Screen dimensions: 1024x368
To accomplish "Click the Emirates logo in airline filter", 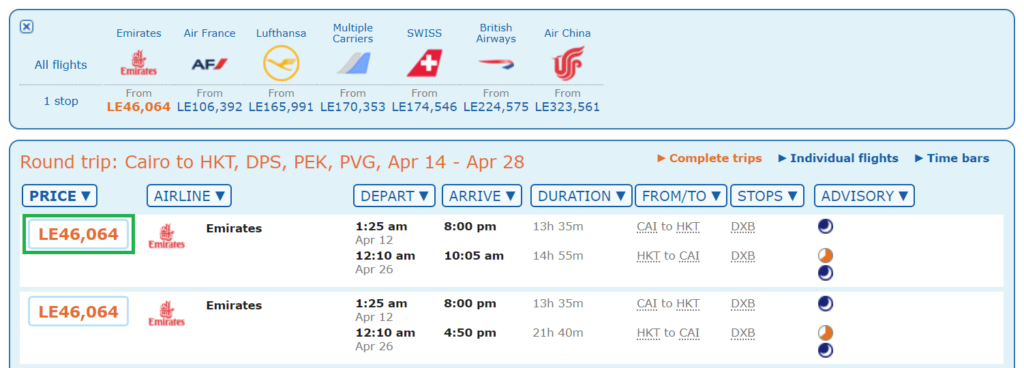I will coord(138,63).
